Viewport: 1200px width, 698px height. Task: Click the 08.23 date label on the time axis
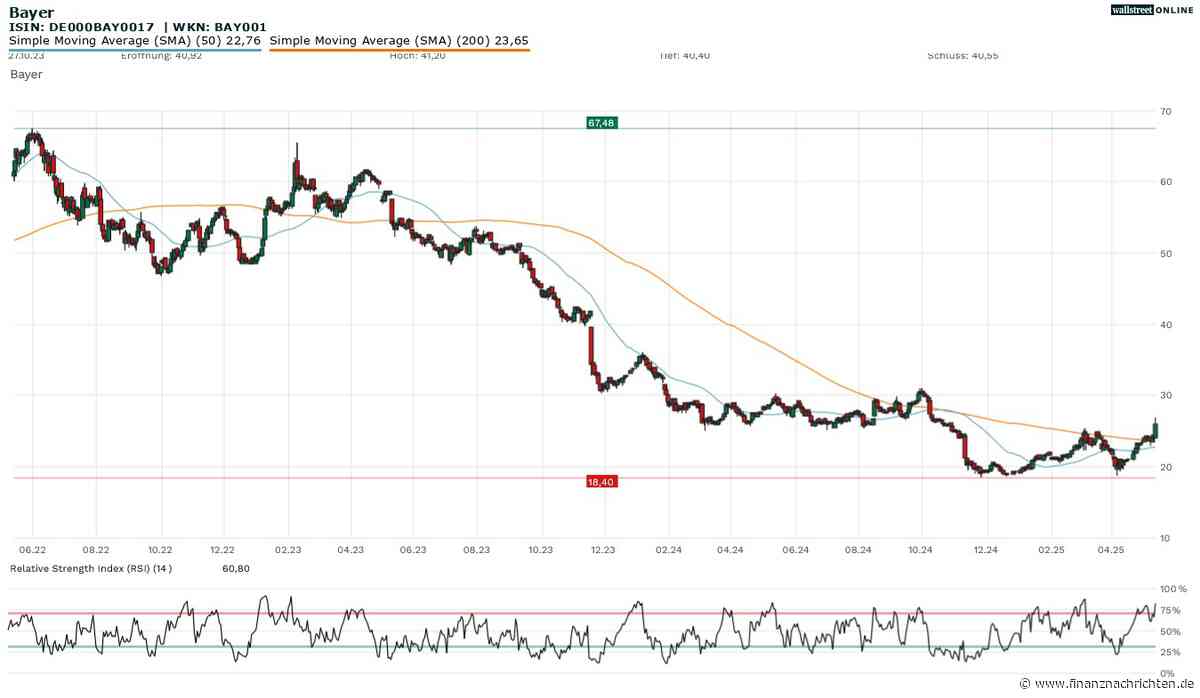click(x=476, y=550)
